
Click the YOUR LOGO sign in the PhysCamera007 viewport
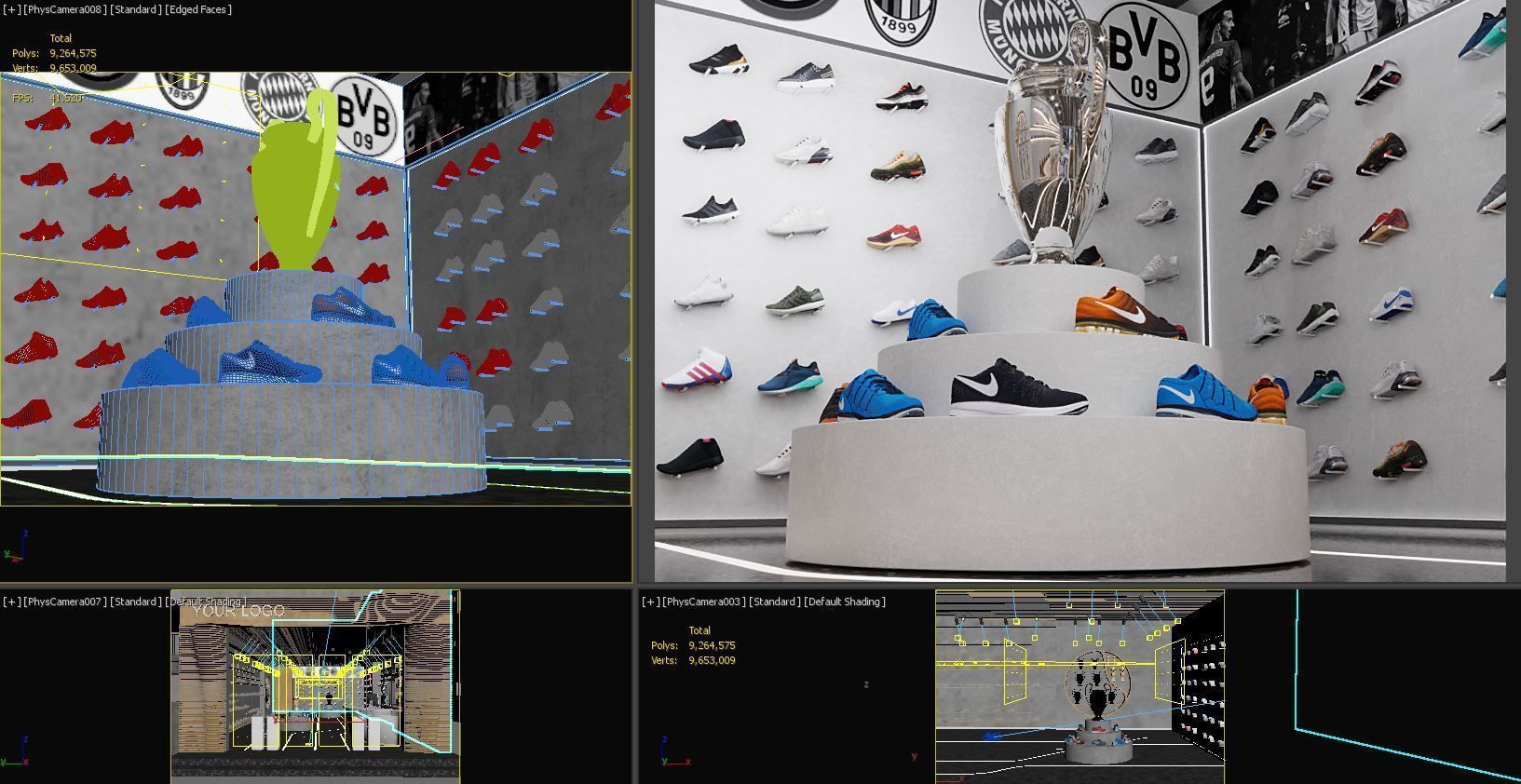[238, 611]
